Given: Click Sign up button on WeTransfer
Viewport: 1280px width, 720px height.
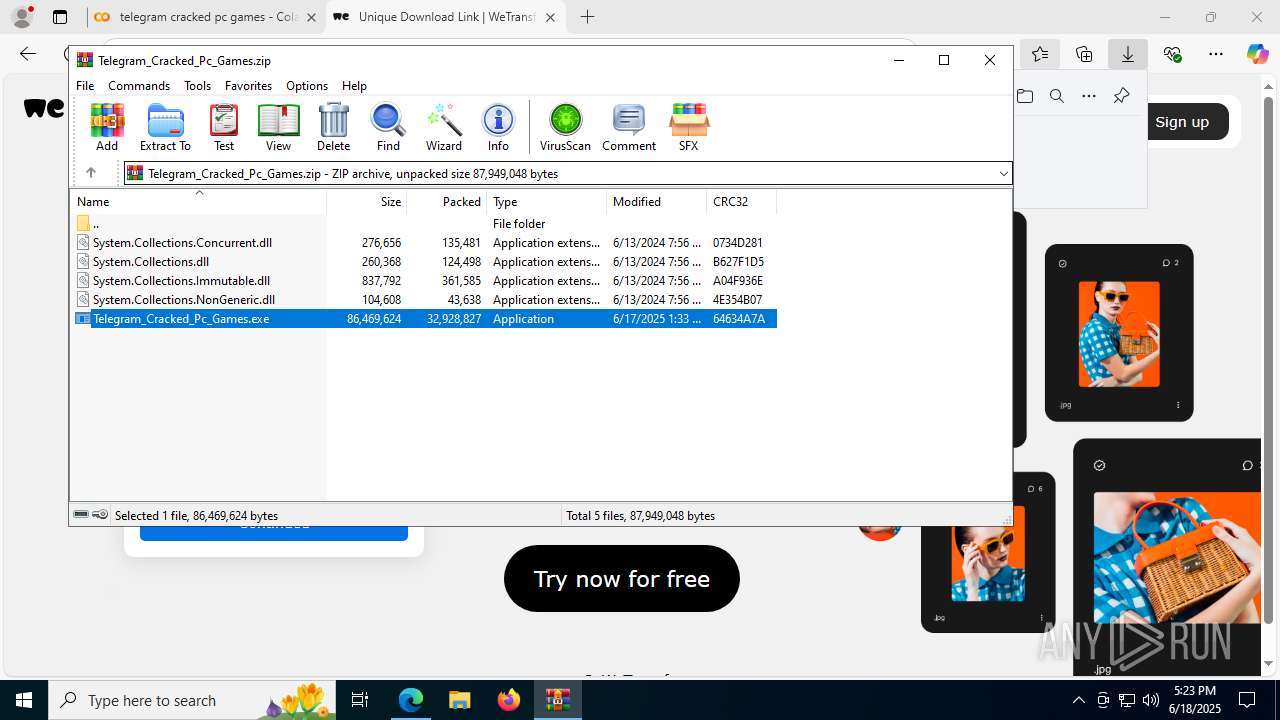Looking at the screenshot, I should [x=1182, y=122].
